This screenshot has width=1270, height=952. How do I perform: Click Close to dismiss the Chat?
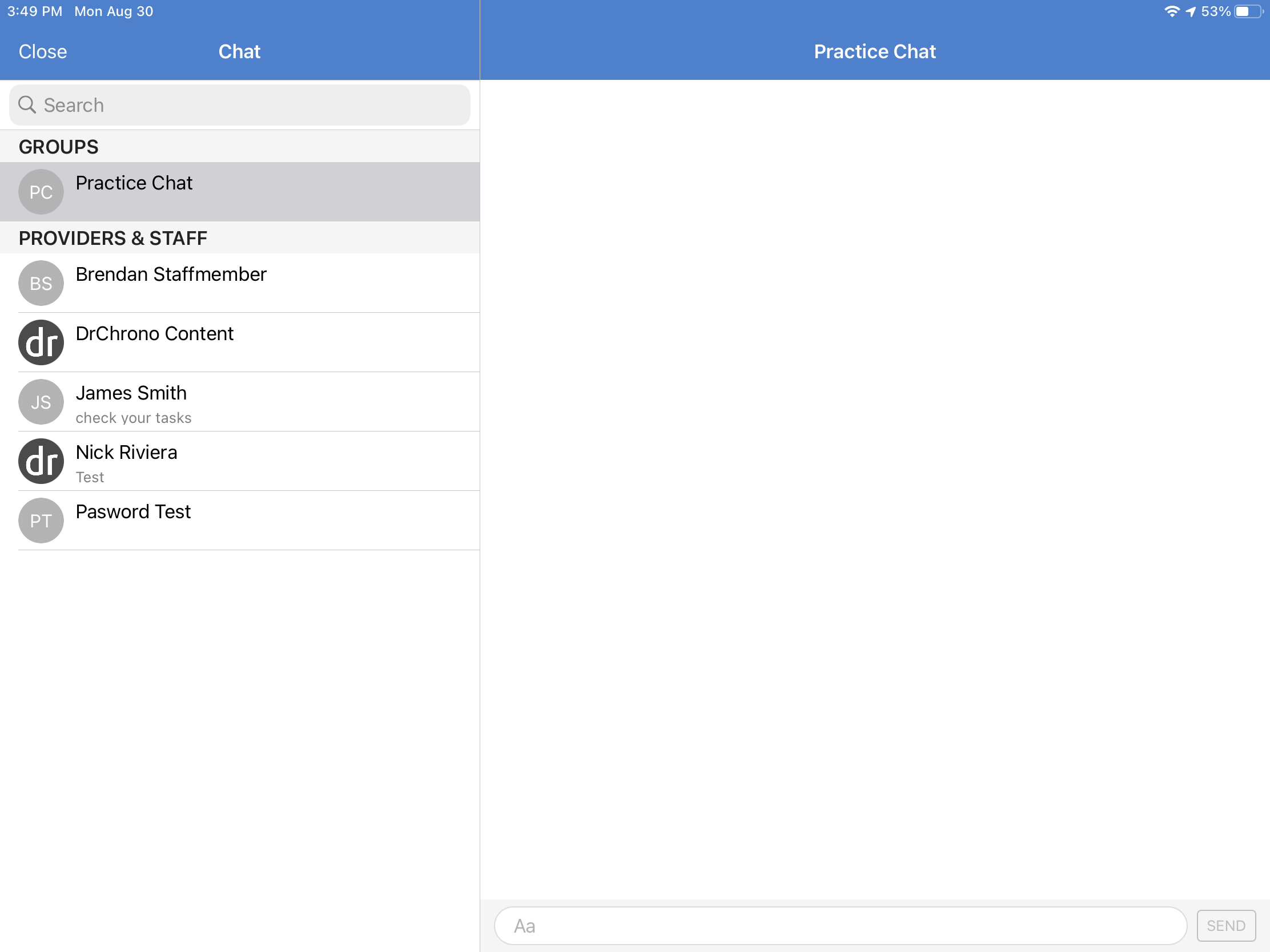click(x=43, y=51)
